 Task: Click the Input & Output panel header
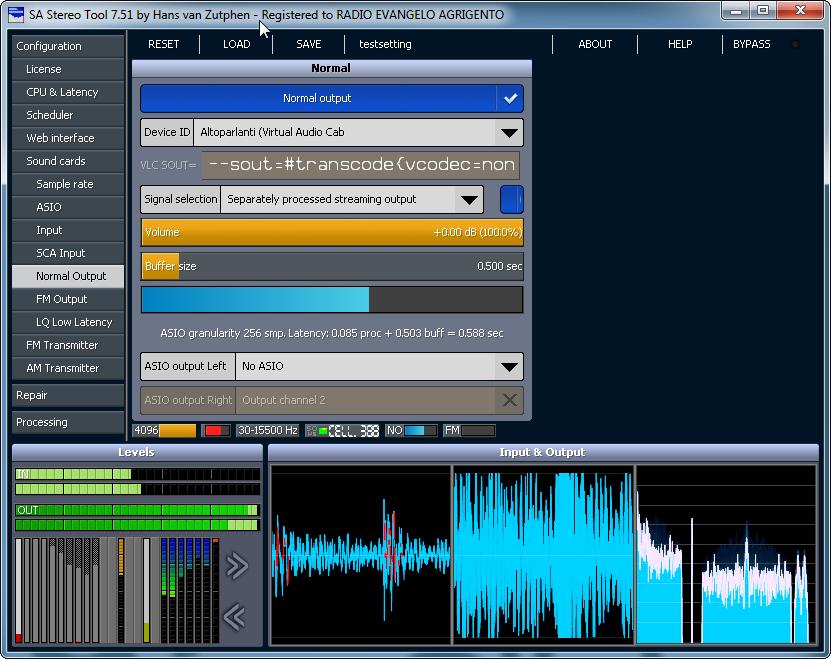(x=543, y=452)
